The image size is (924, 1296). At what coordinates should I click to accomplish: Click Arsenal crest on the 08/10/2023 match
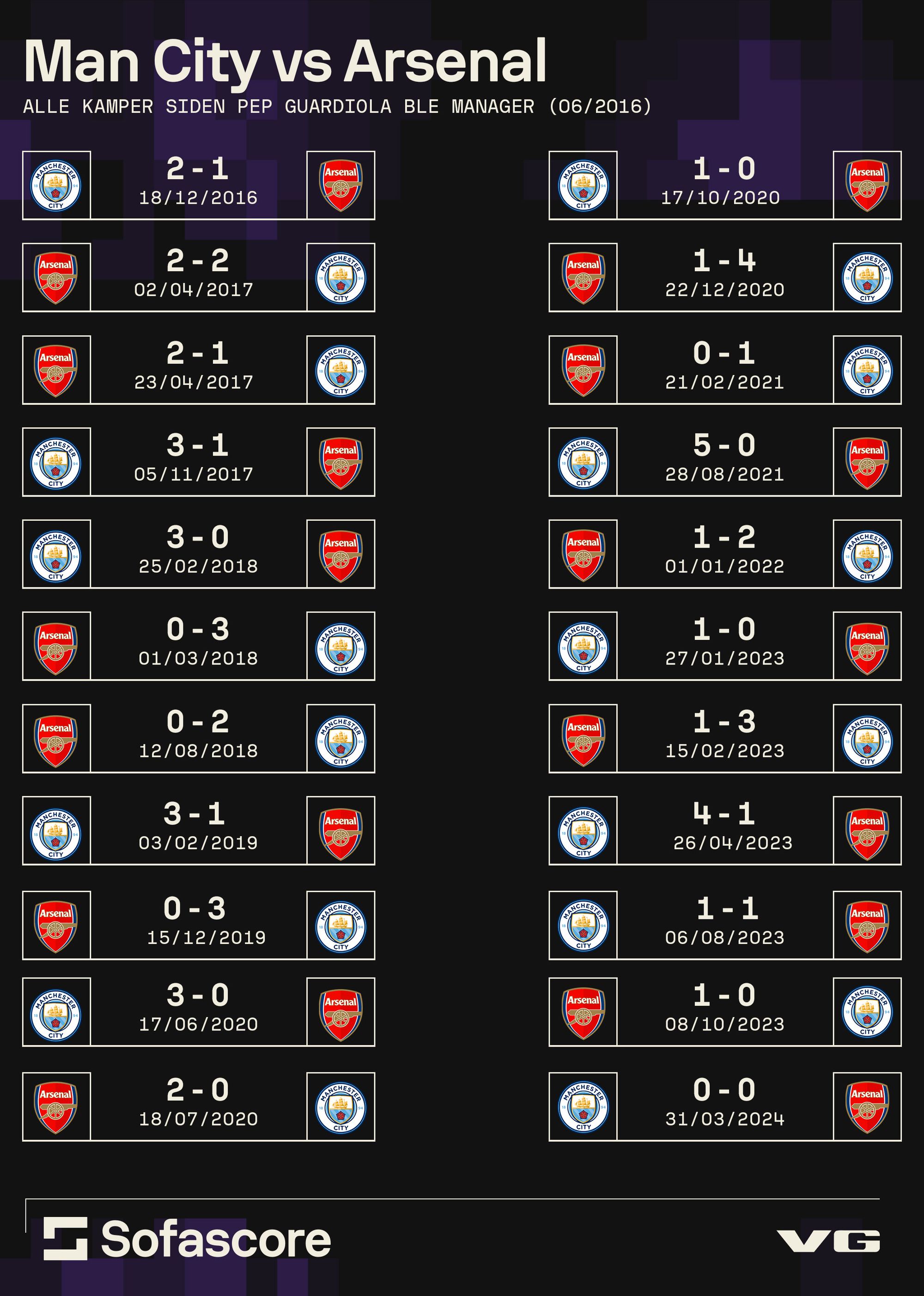coord(583,1012)
